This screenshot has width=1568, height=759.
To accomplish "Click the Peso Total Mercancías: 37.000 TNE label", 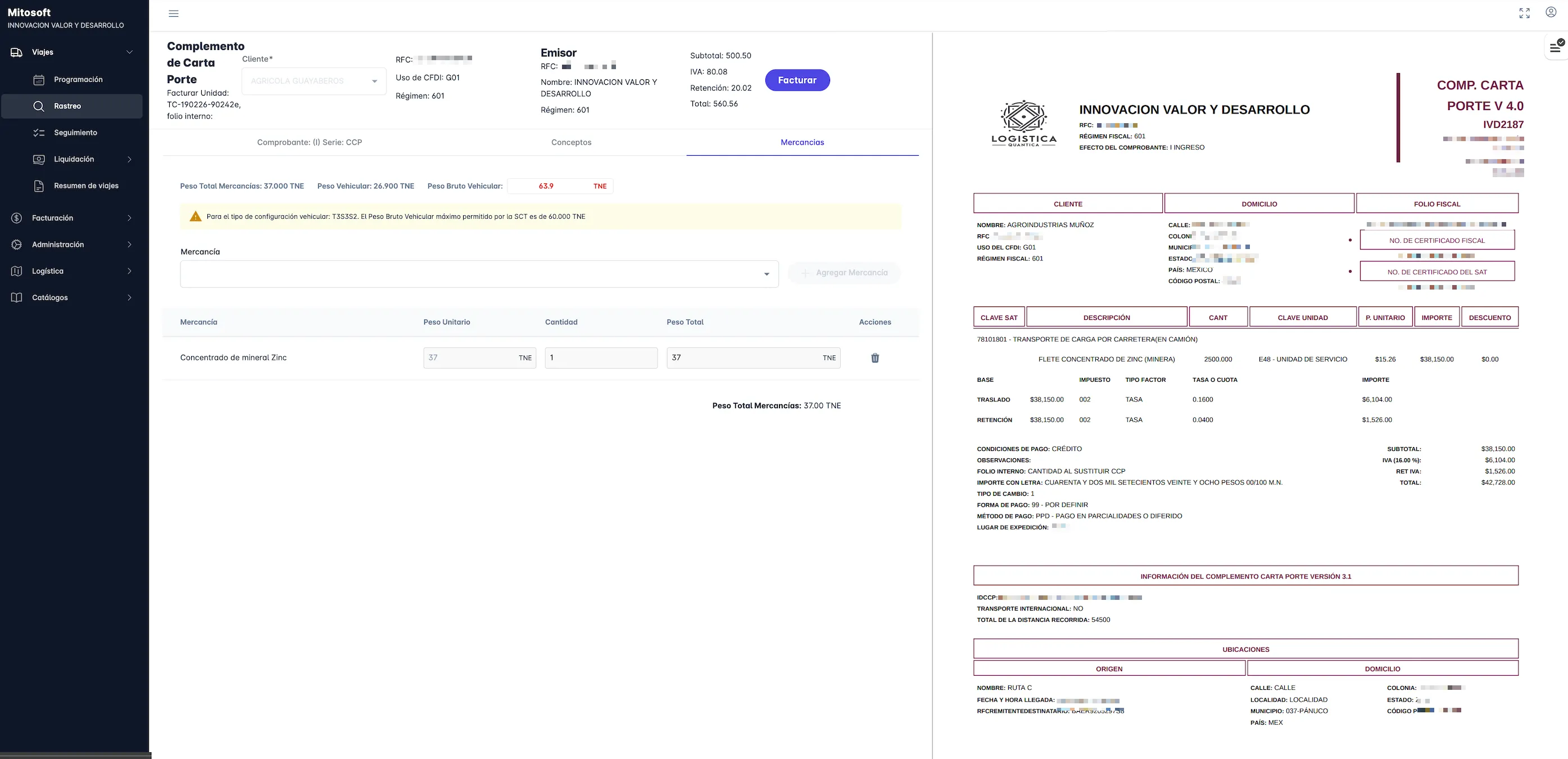I will click(x=242, y=187).
